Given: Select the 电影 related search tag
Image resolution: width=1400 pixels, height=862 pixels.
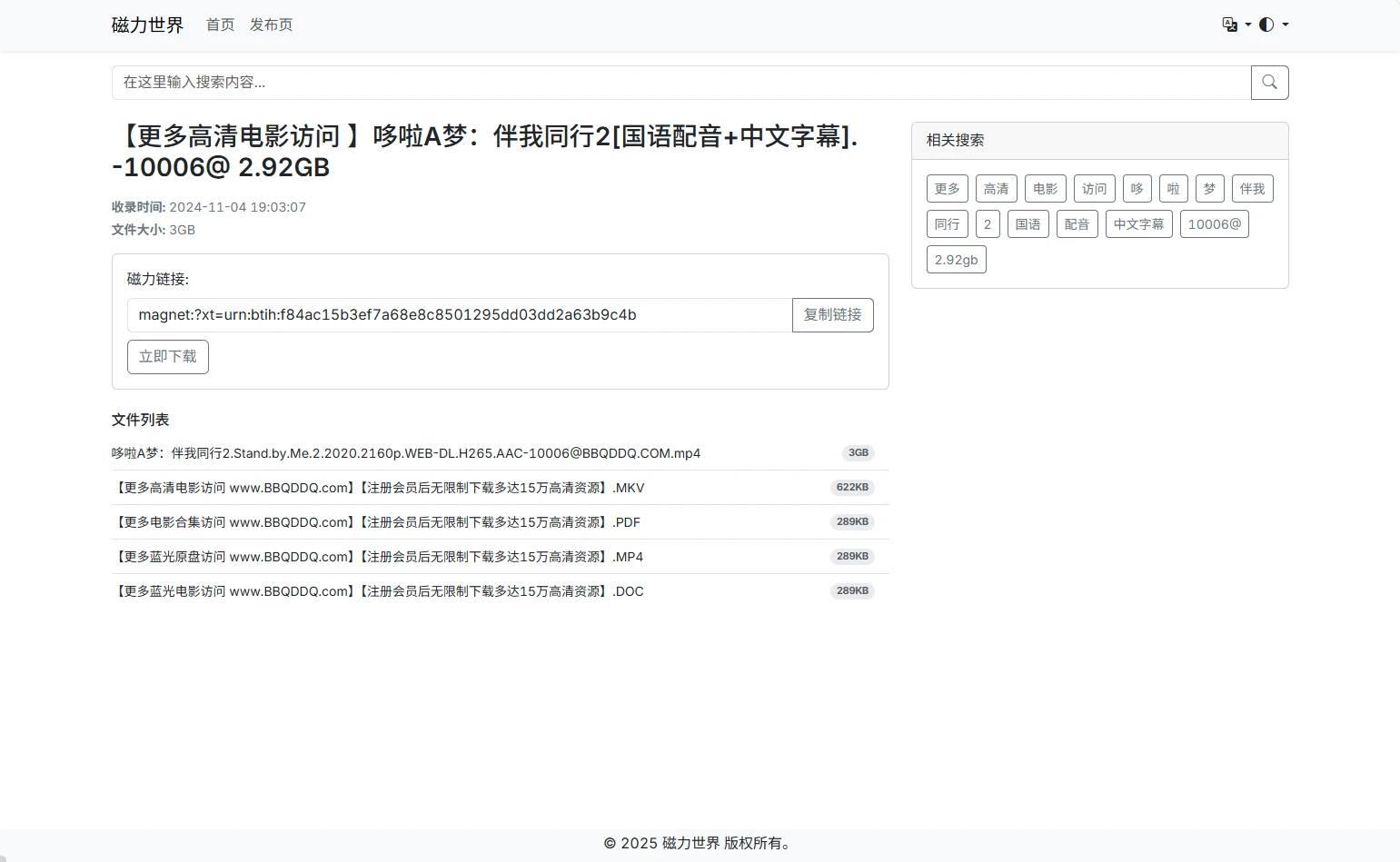Looking at the screenshot, I should tap(1045, 189).
